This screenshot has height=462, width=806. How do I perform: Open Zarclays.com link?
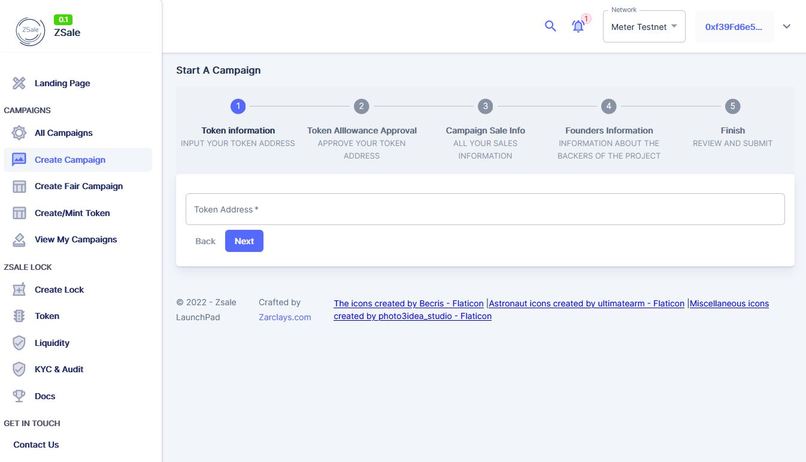[x=285, y=317]
